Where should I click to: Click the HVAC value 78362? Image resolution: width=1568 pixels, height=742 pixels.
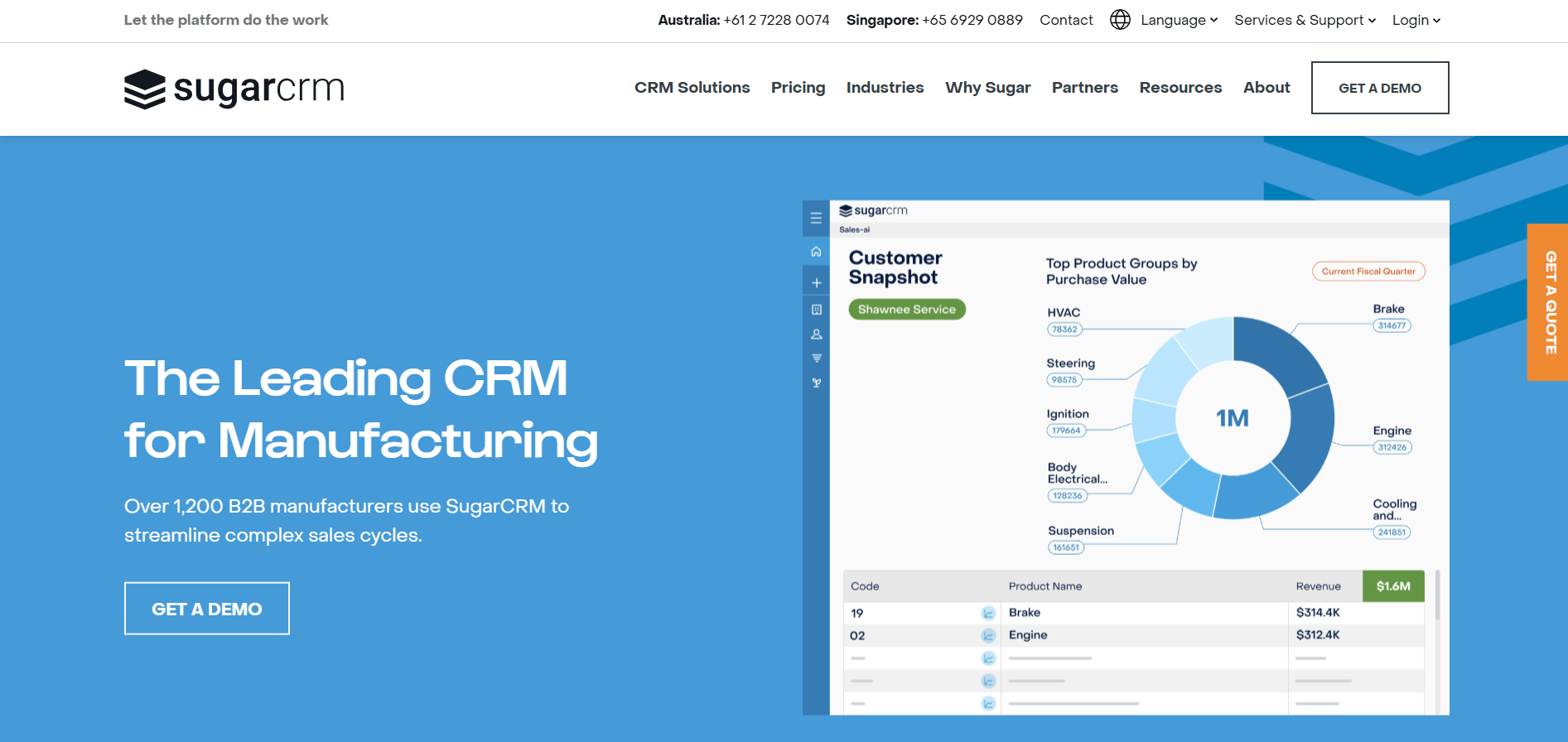click(1064, 330)
